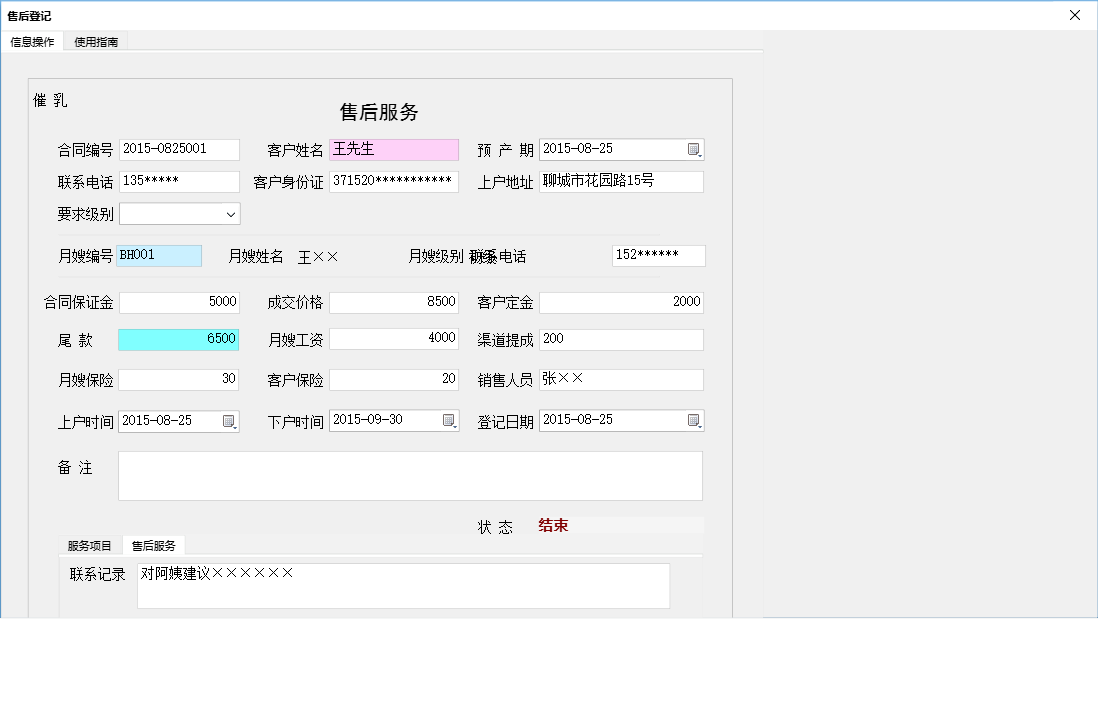Click the 上户地址 address field

click(620, 181)
